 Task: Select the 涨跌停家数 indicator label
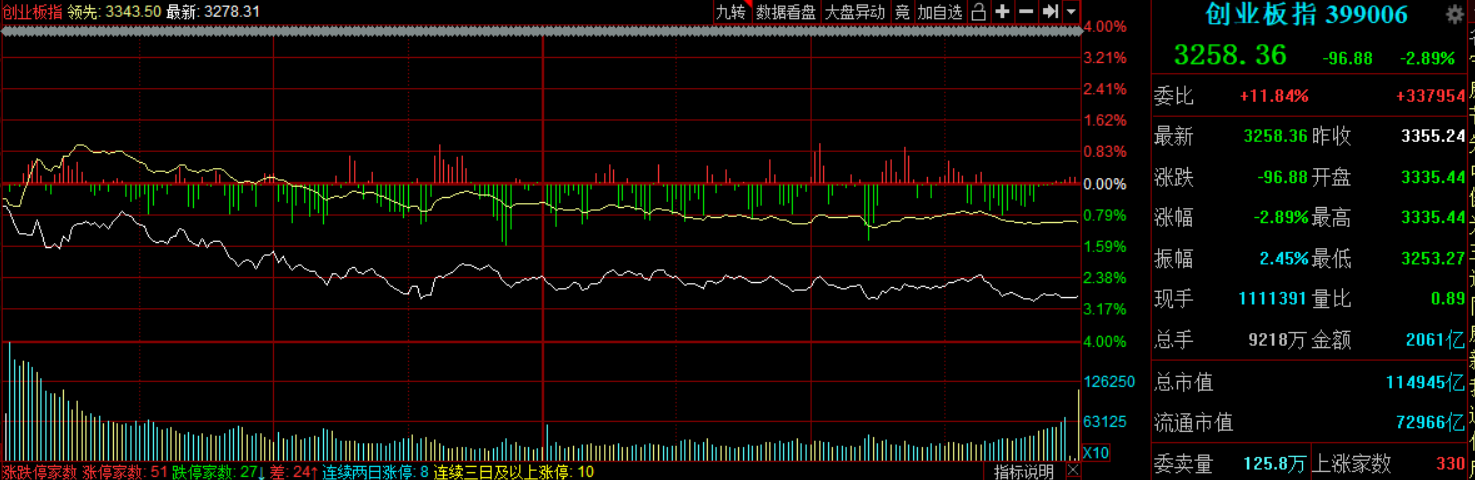(x=39, y=471)
